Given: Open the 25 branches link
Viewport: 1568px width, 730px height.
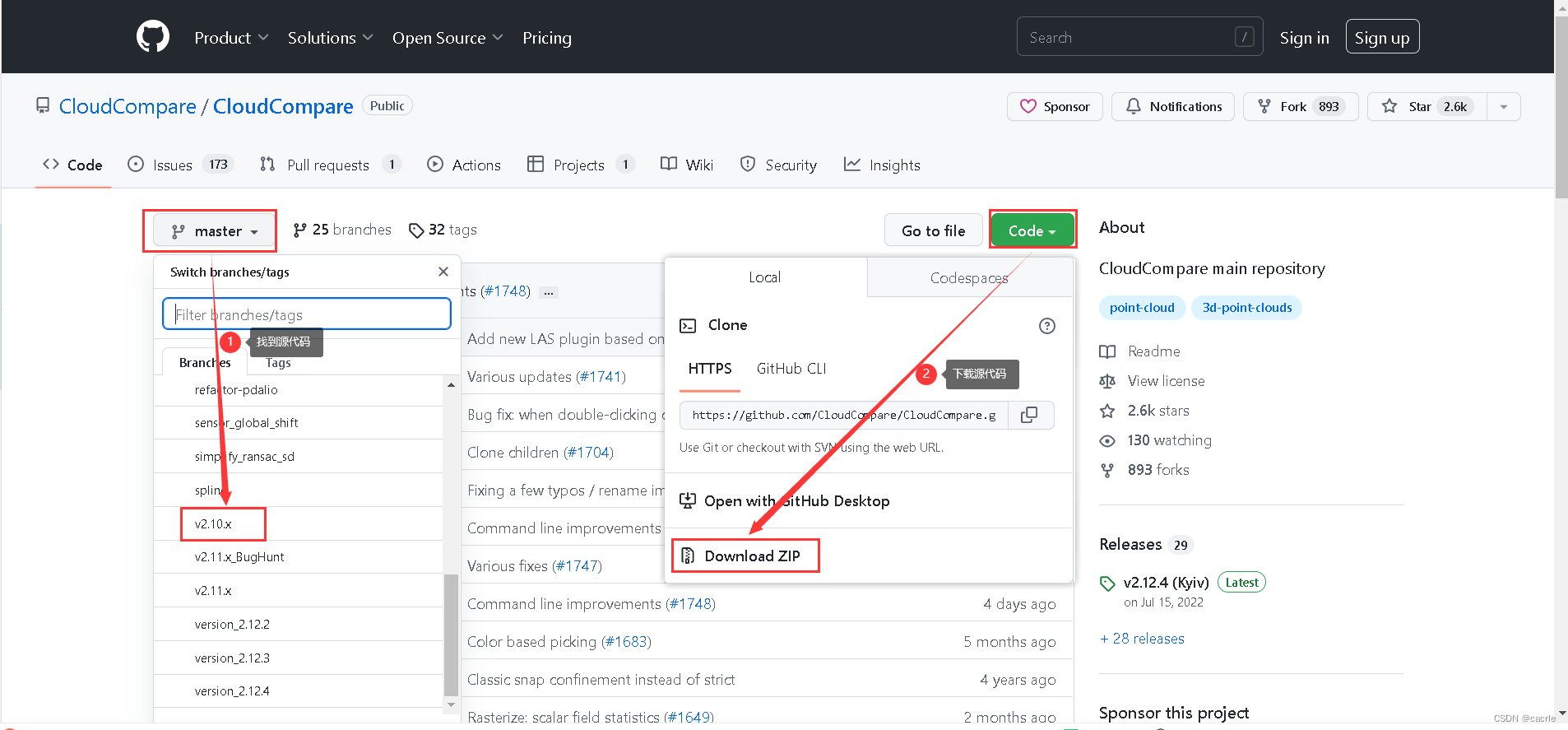Looking at the screenshot, I should pyautogui.click(x=342, y=230).
